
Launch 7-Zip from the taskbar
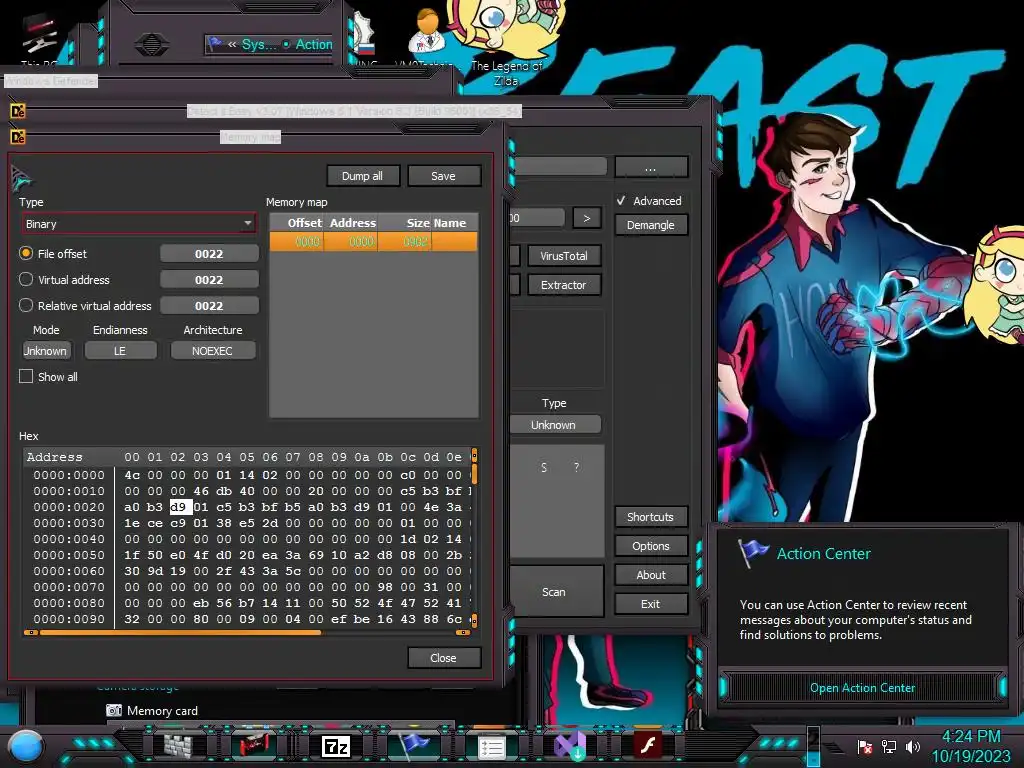[336, 746]
